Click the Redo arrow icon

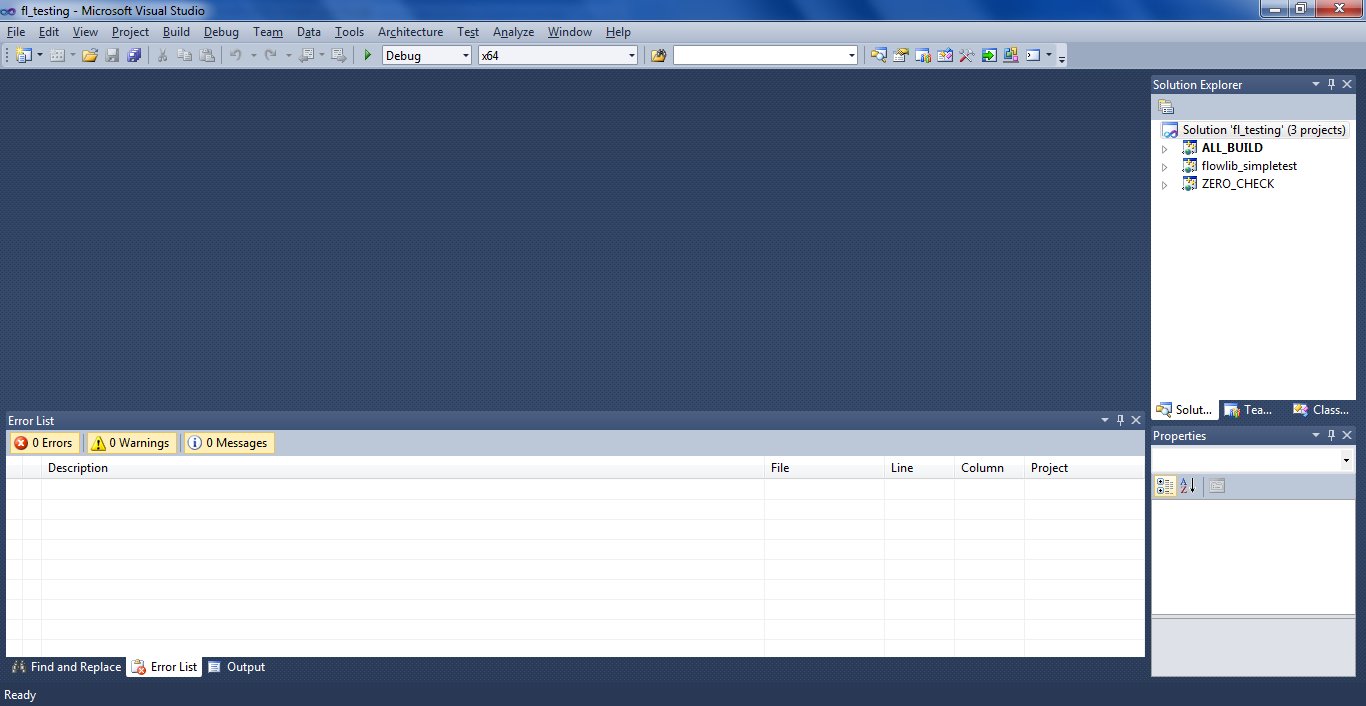(270, 55)
